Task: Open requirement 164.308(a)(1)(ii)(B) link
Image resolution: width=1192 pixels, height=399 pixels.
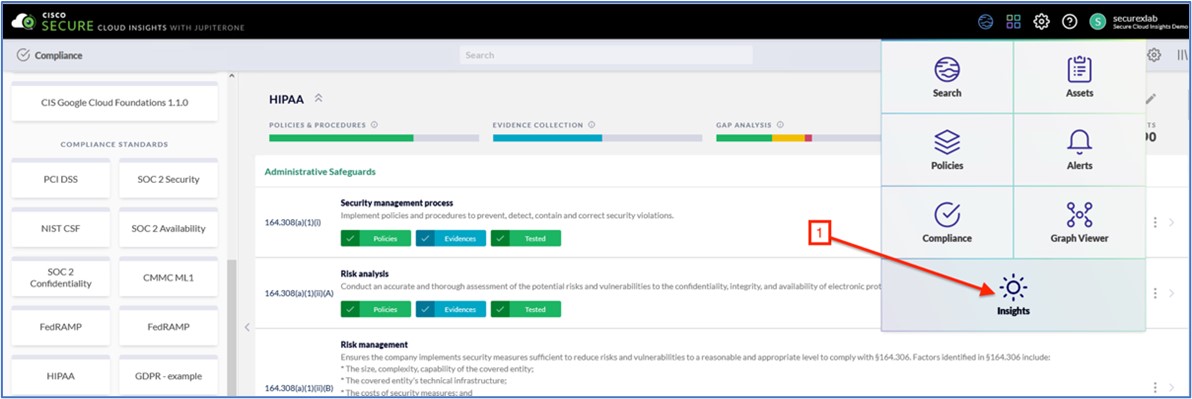Action: click(x=299, y=388)
